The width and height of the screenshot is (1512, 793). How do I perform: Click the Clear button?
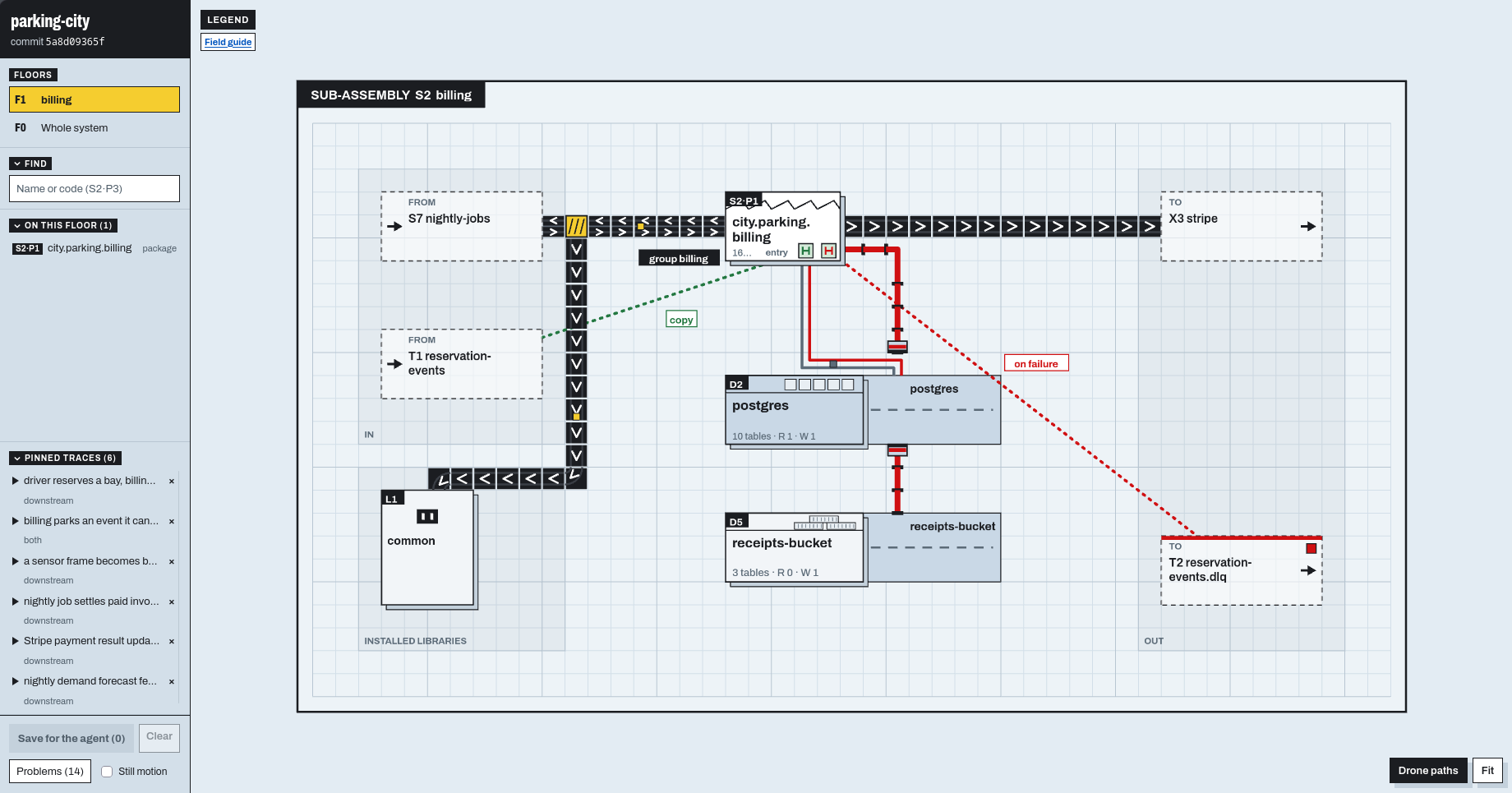click(159, 737)
